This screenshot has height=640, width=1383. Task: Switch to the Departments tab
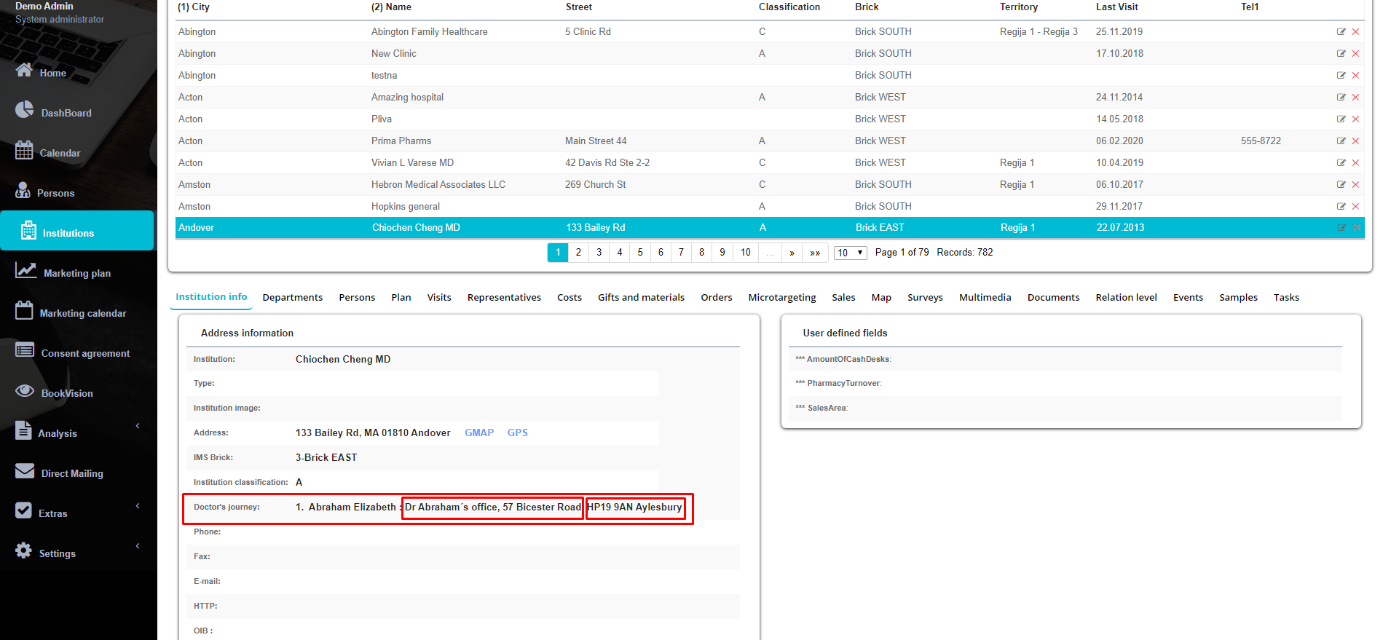[292, 297]
